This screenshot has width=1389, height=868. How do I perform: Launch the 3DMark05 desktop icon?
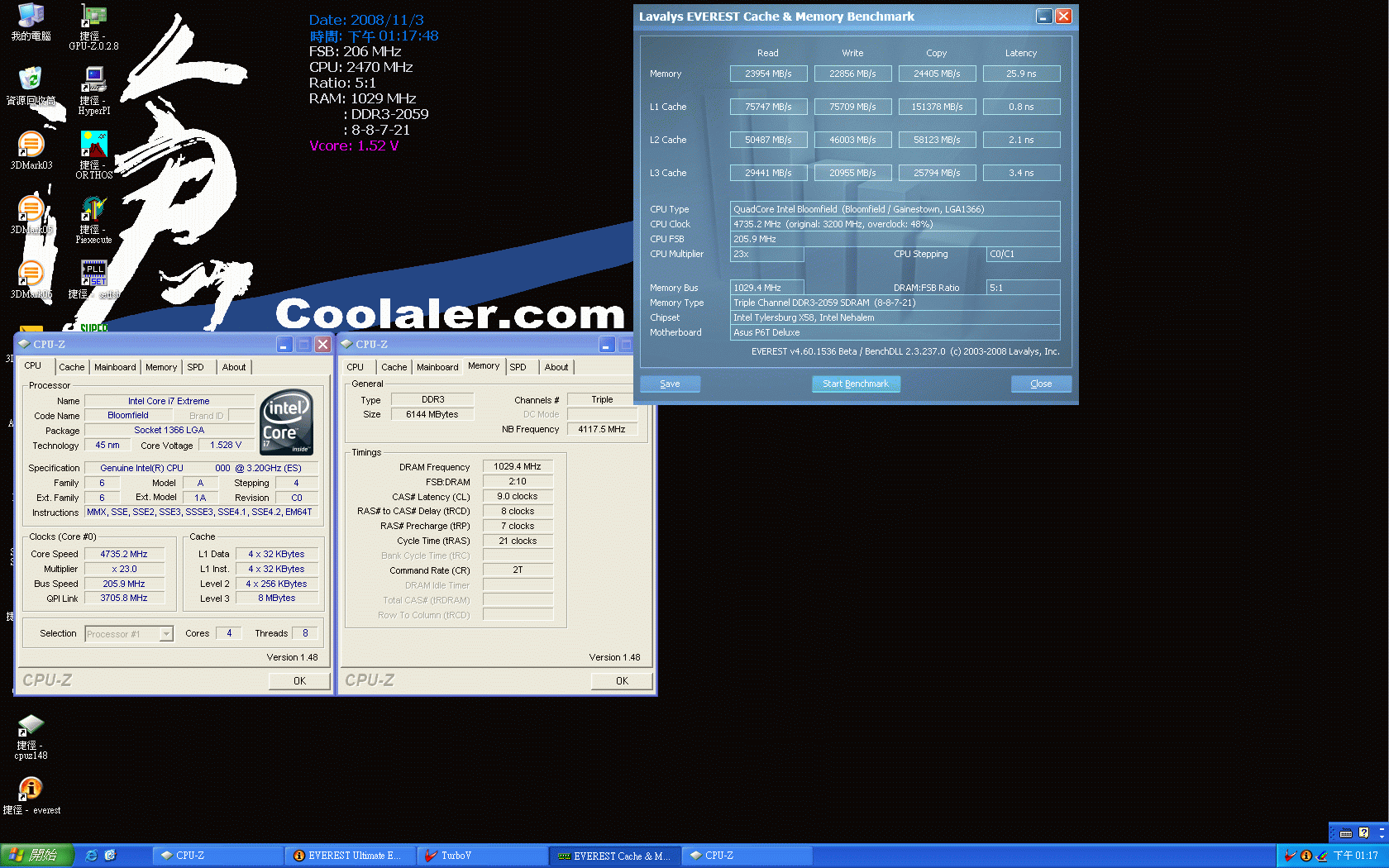click(31, 215)
